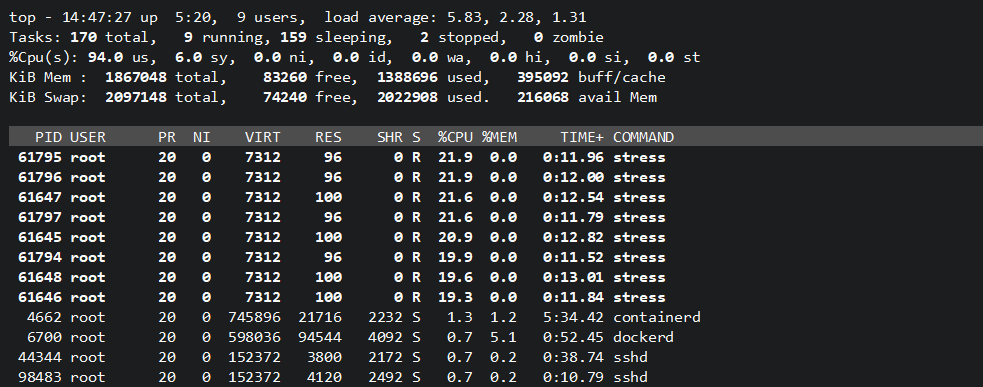Click containerd VIRT value 745896

(255, 317)
